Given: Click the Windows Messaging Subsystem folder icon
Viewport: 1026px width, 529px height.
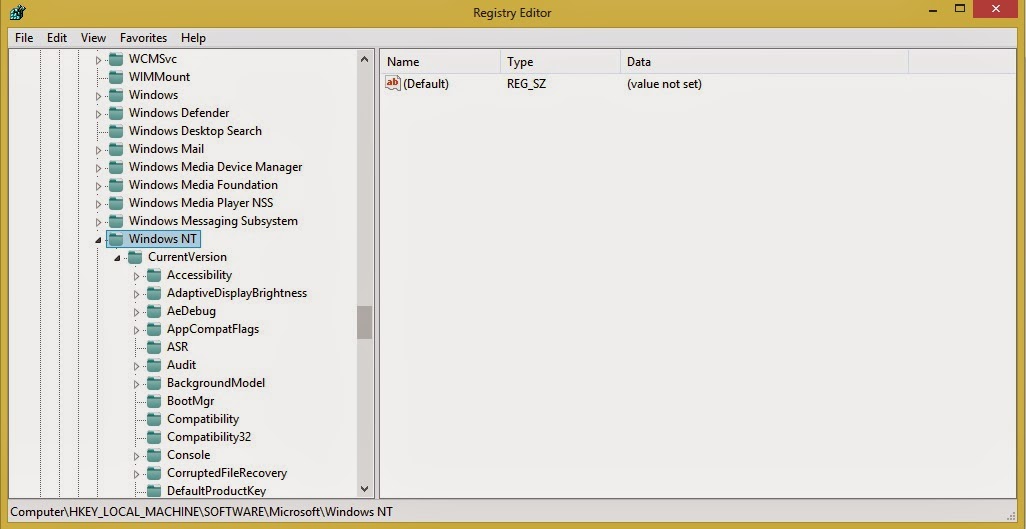Looking at the screenshot, I should click(116, 221).
